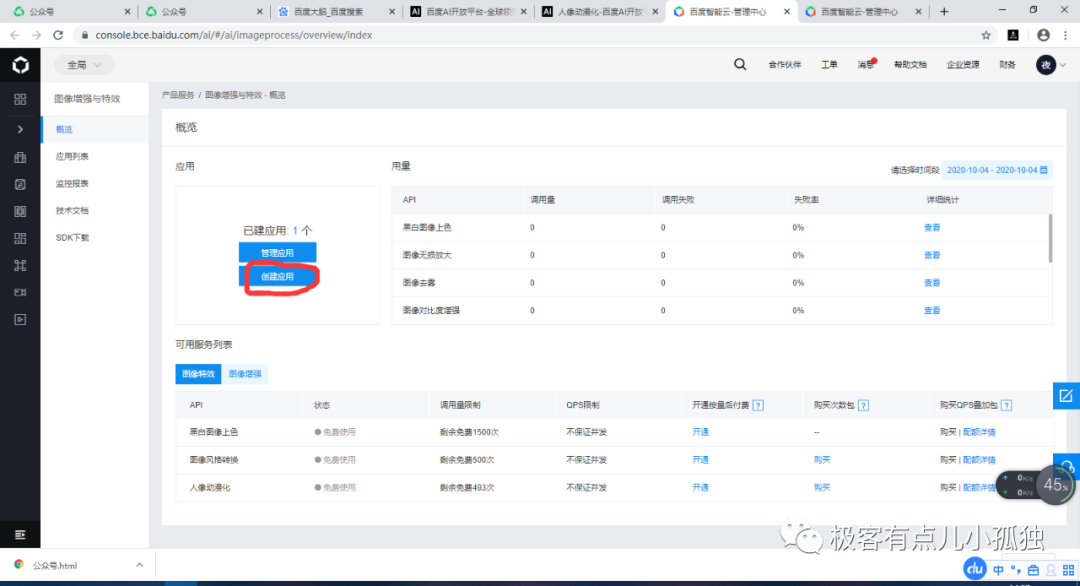Image resolution: width=1080 pixels, height=586 pixels.
Task: Click 开通 for 图像风格转换 service
Action: pyautogui.click(x=700, y=459)
